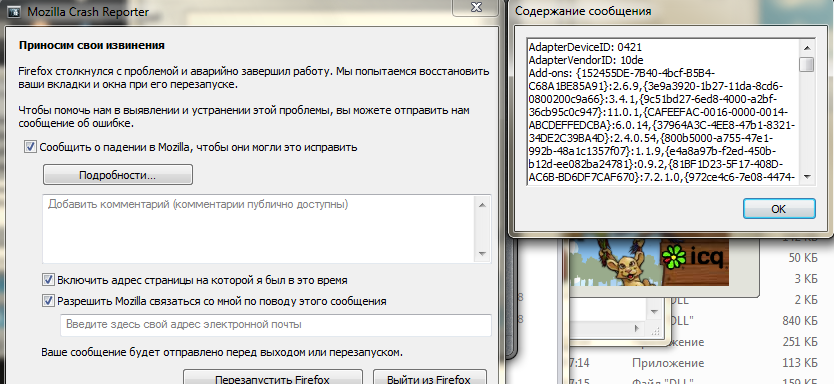Click the email address input field
This screenshot has height=384, width=834.
click(x=276, y=324)
